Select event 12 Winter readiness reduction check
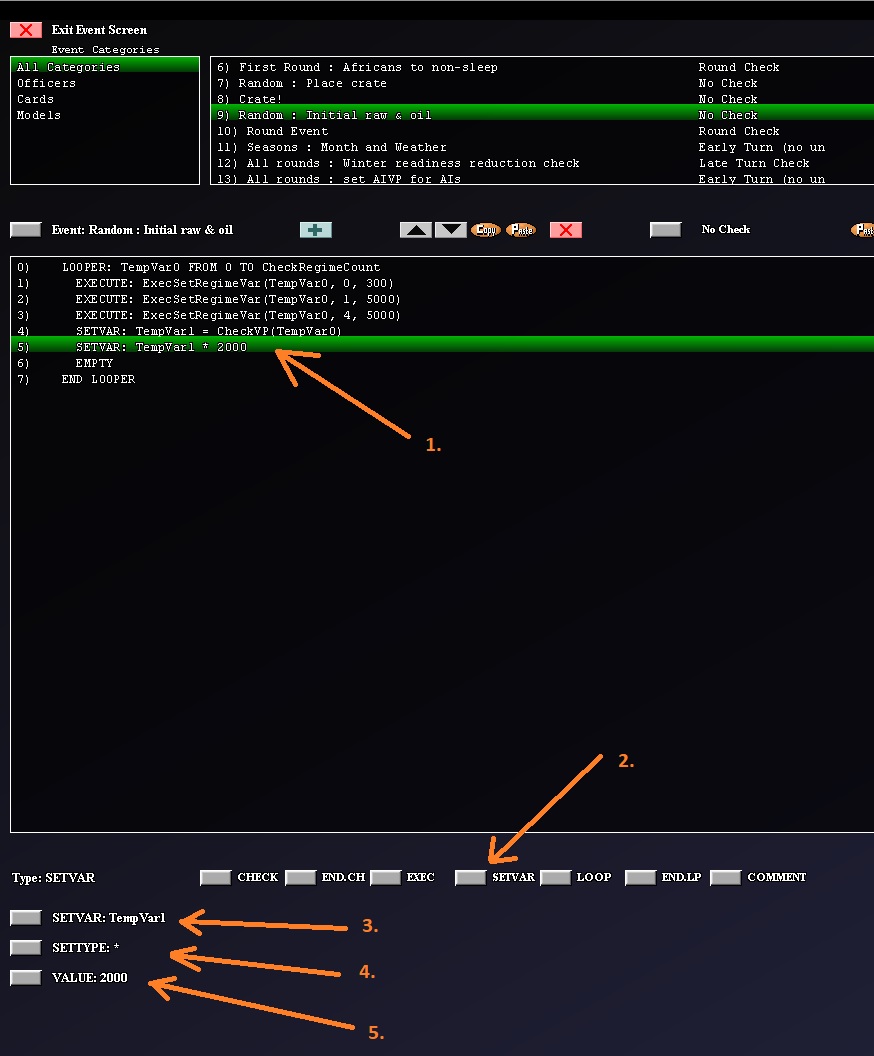874x1056 pixels. [x=542, y=163]
